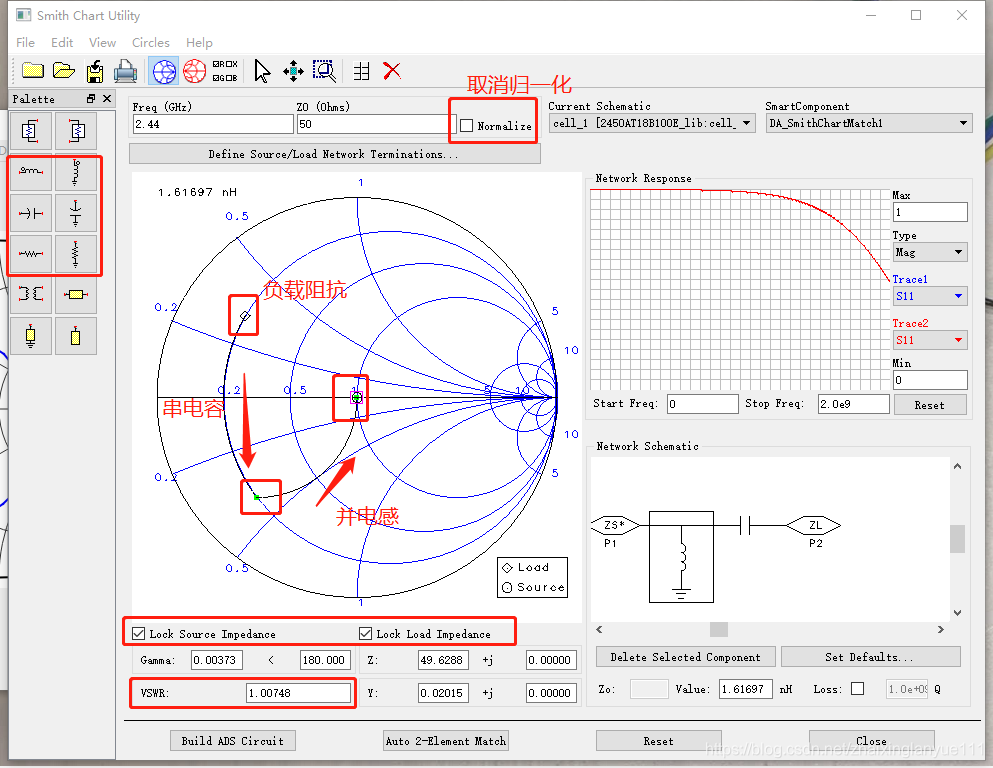
Task: Add a transformer from the palette
Action: [30, 294]
